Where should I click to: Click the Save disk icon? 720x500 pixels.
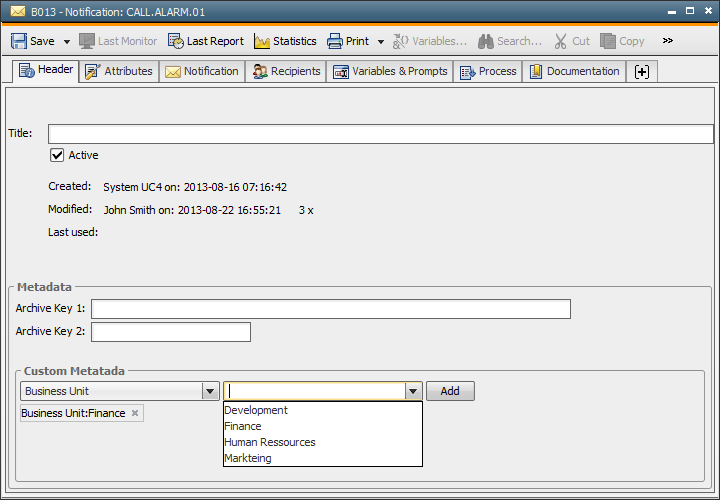[19, 41]
